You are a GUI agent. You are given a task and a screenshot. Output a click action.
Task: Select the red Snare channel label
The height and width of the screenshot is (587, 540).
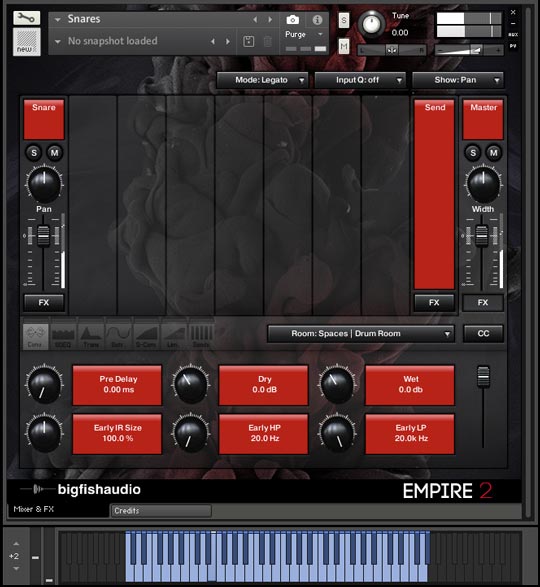point(44,119)
